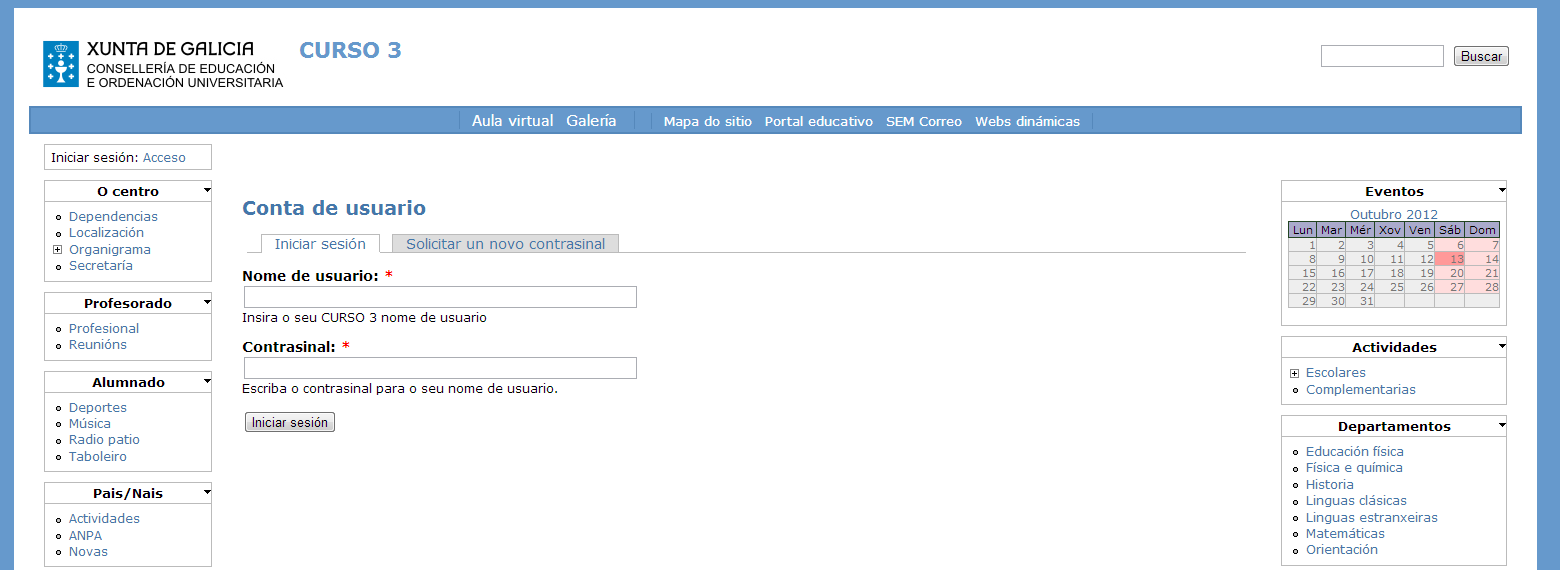
Task: Open the Matemáticas department link
Action: (1345, 534)
